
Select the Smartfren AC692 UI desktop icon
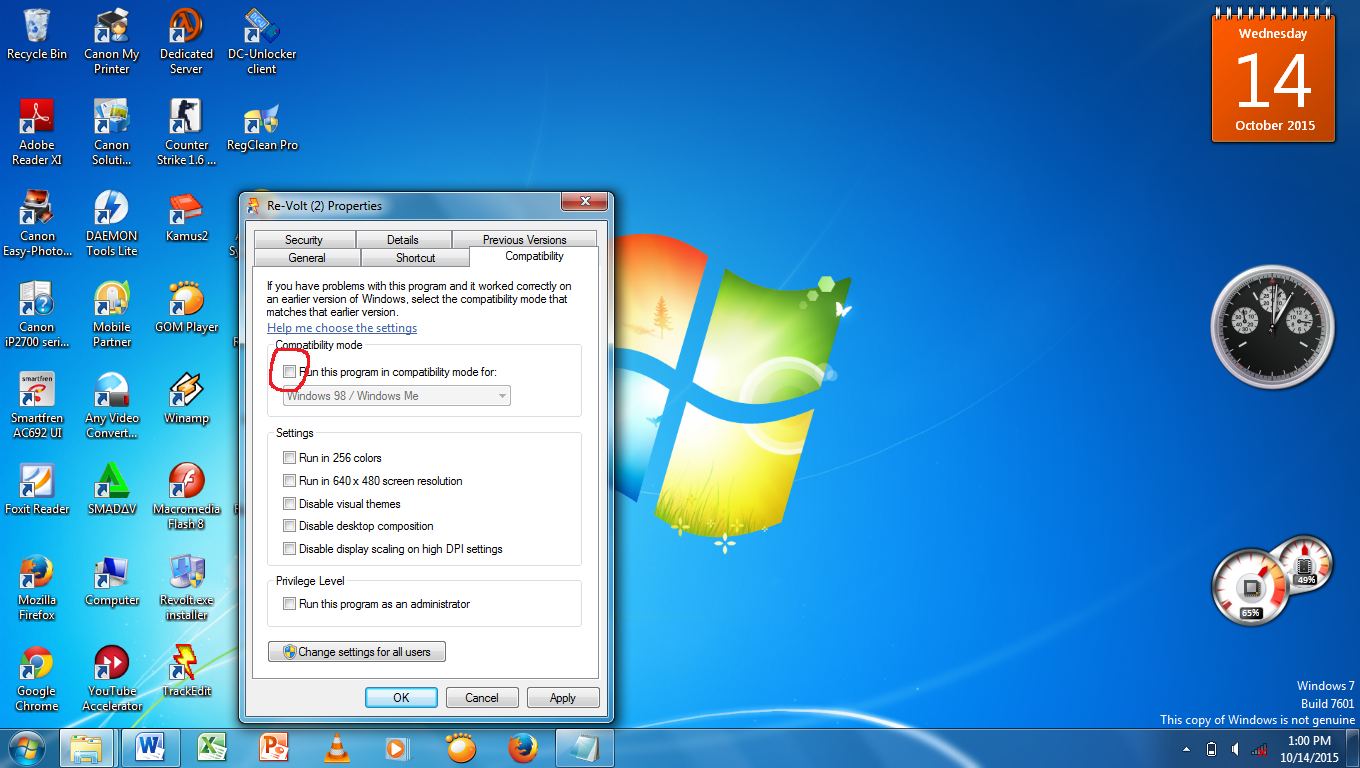tap(37, 406)
